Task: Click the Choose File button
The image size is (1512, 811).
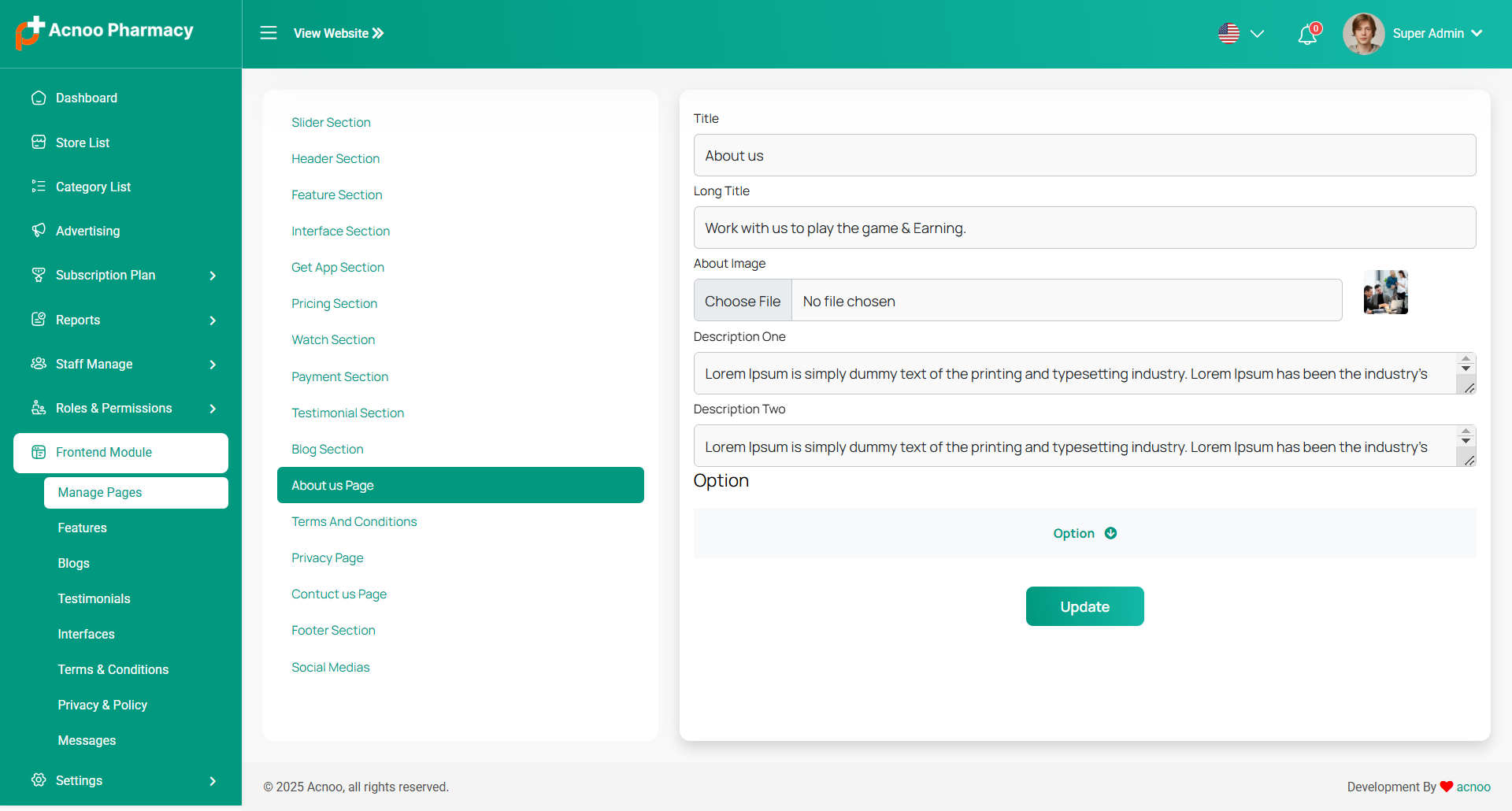Action: point(742,301)
